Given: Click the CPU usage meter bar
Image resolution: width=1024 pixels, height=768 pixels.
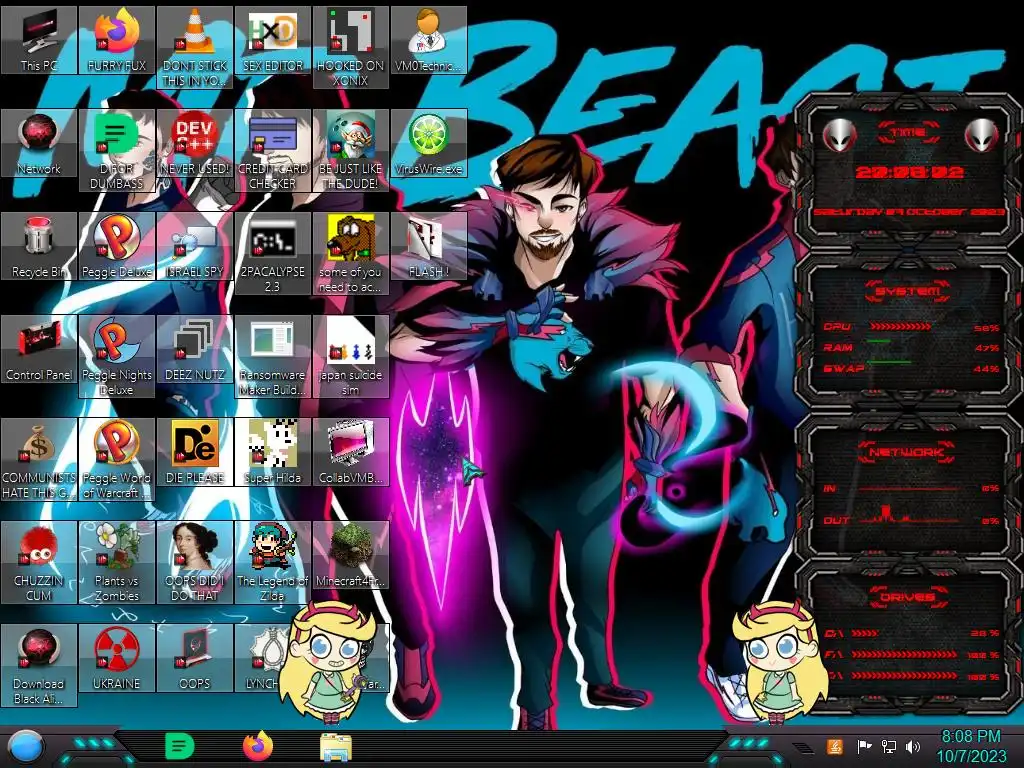Looking at the screenshot, I should coord(901,327).
